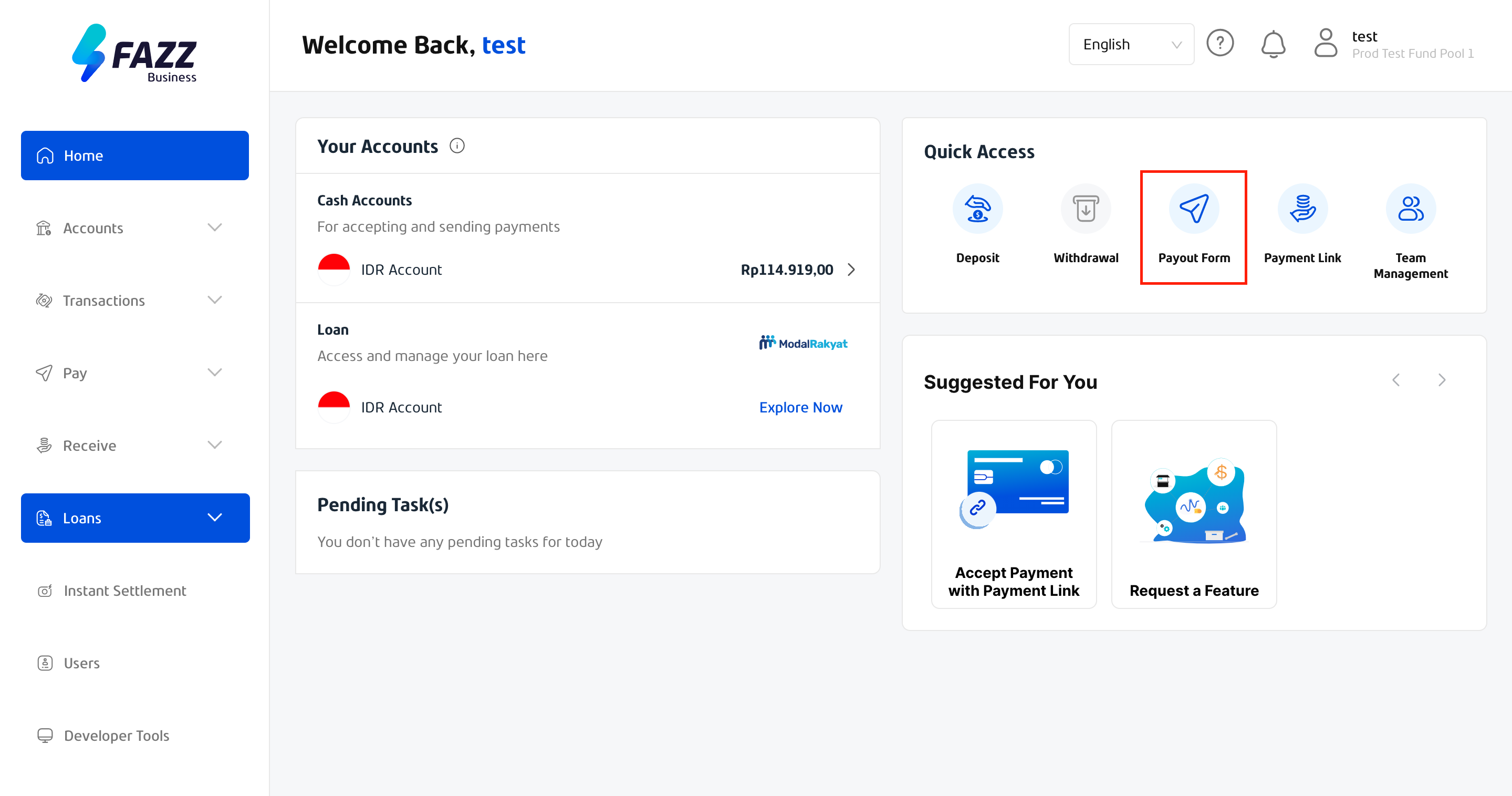
Task: Click the Withdrawal label in Quick Access
Action: pyautogui.click(x=1085, y=257)
